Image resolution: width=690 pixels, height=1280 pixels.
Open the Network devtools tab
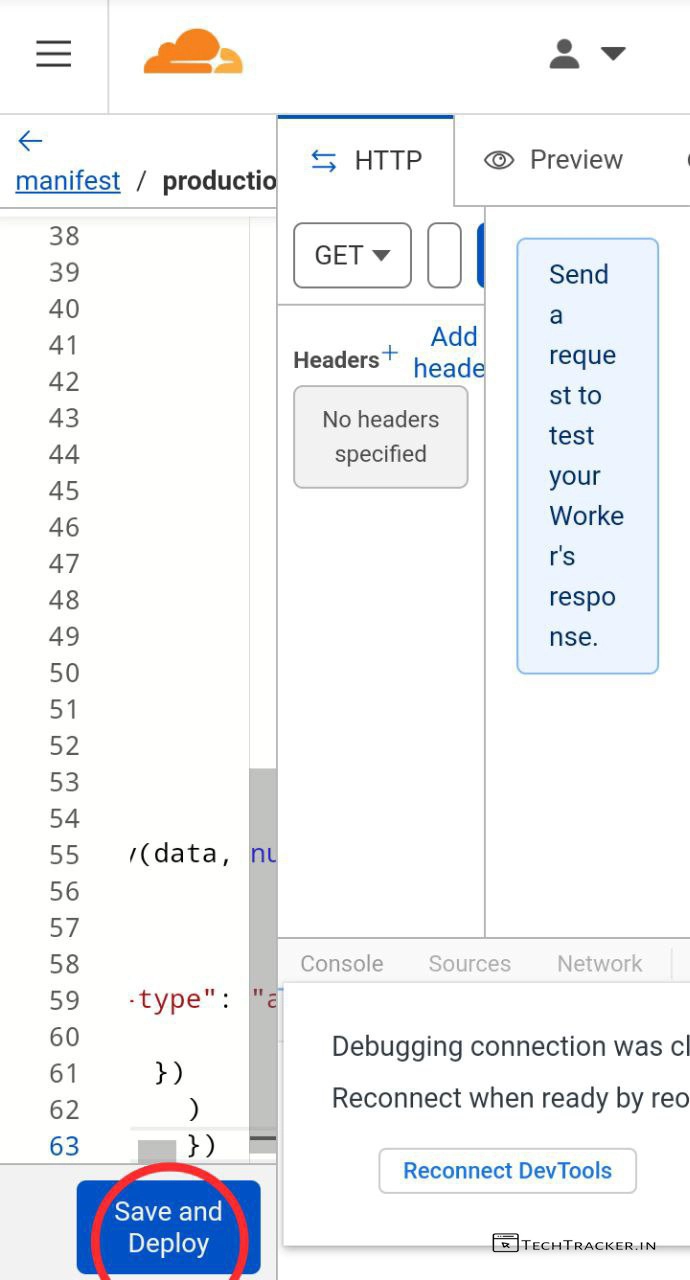(x=600, y=964)
